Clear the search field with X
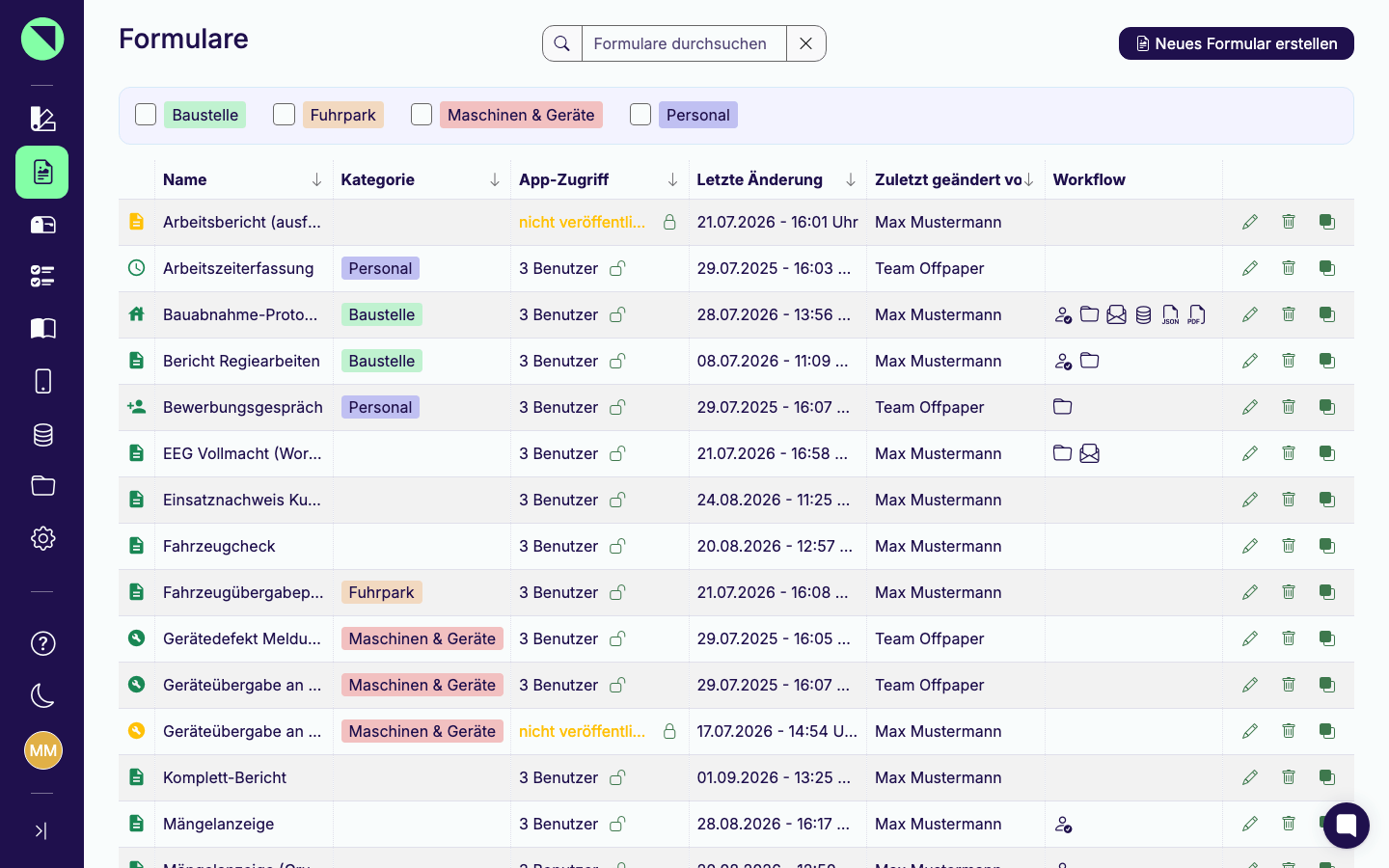 806,43
